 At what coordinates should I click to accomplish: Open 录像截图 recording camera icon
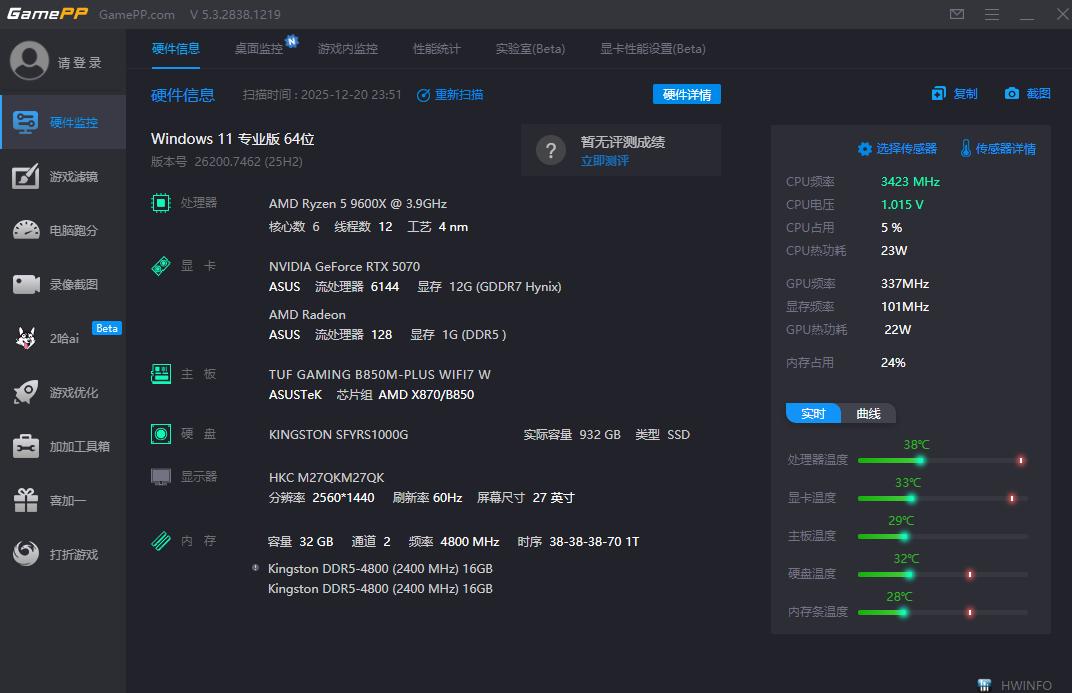[x=26, y=284]
